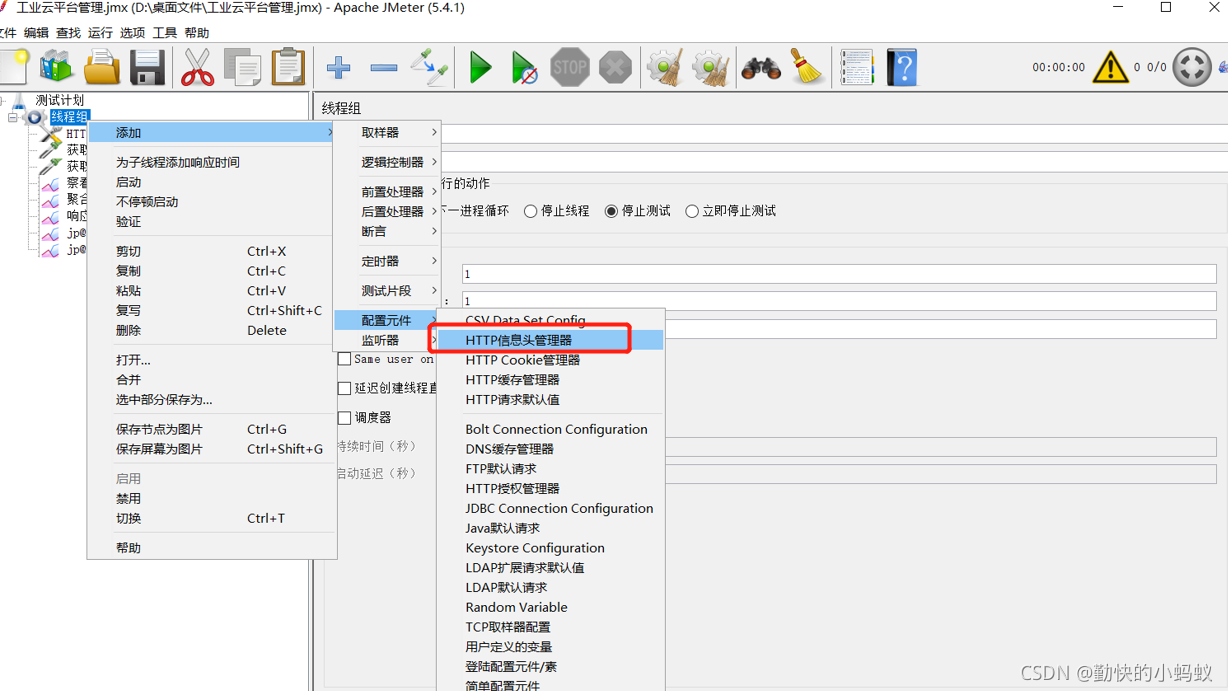Expand the 断言 submenu

coord(387,231)
